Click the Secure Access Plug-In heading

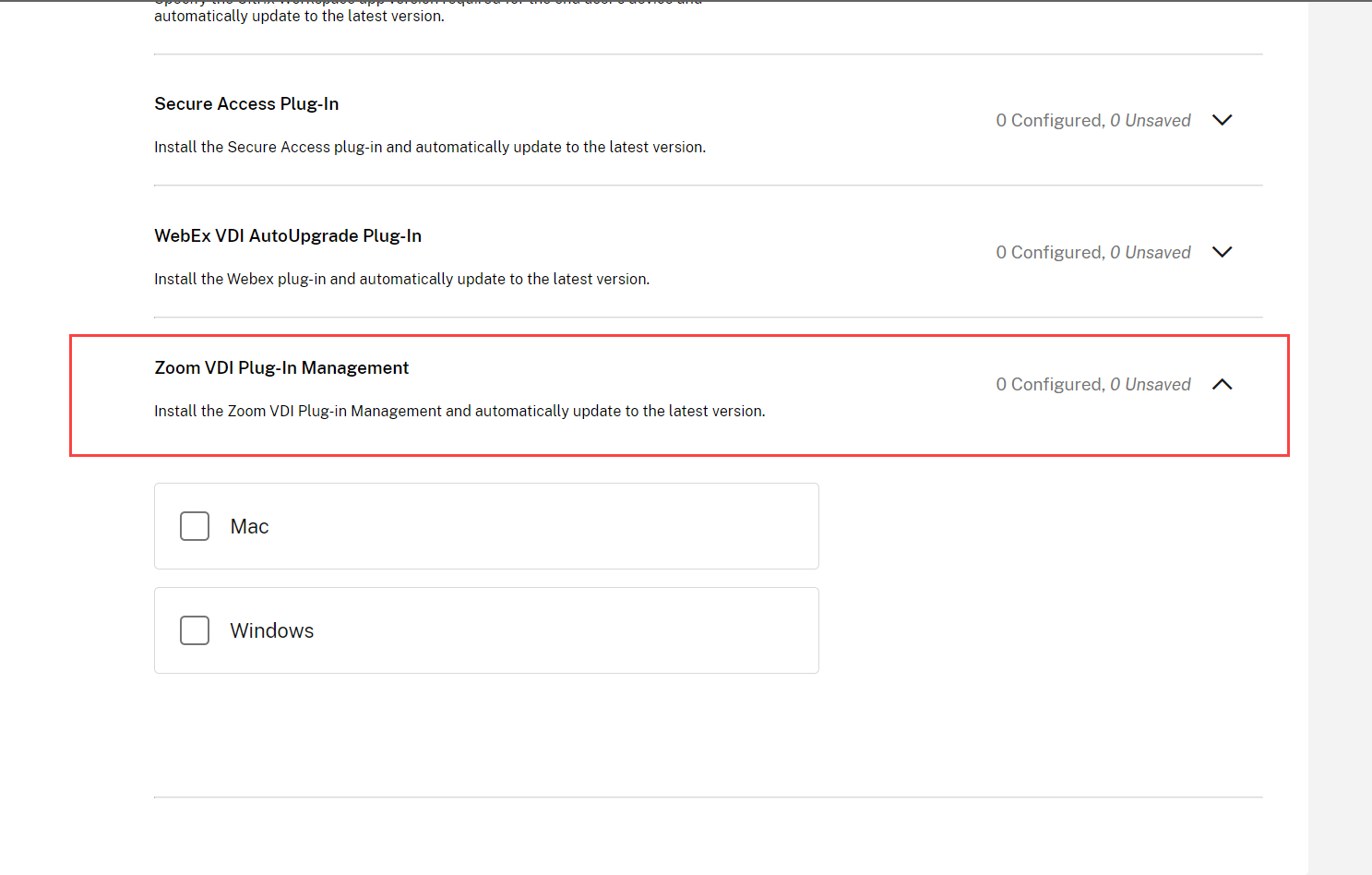click(x=246, y=104)
